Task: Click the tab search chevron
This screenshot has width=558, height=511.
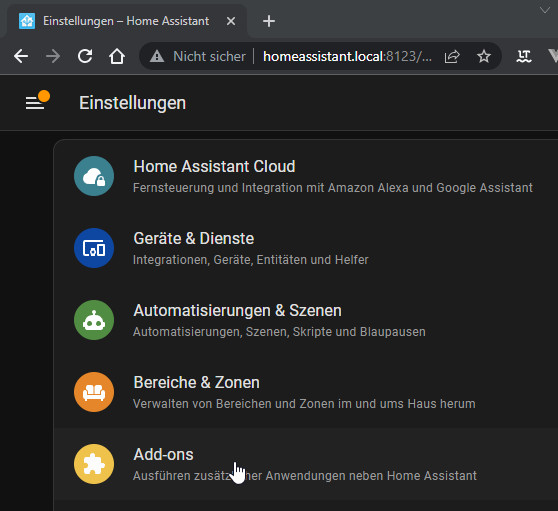Action: 544,10
